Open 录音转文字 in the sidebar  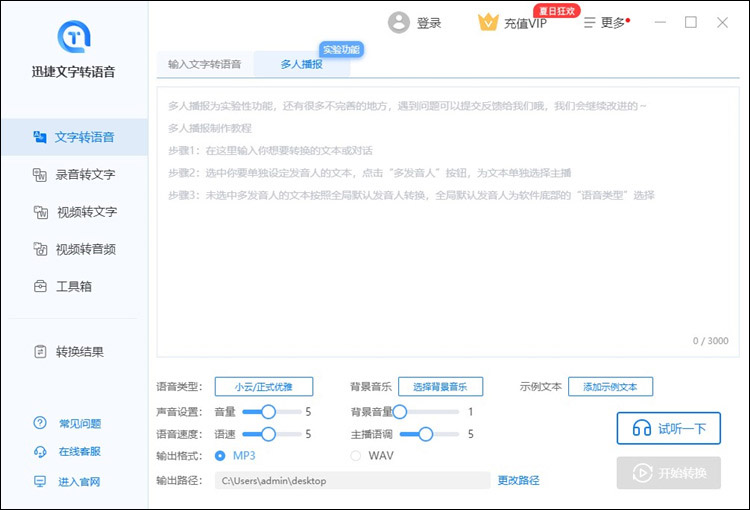coord(75,175)
